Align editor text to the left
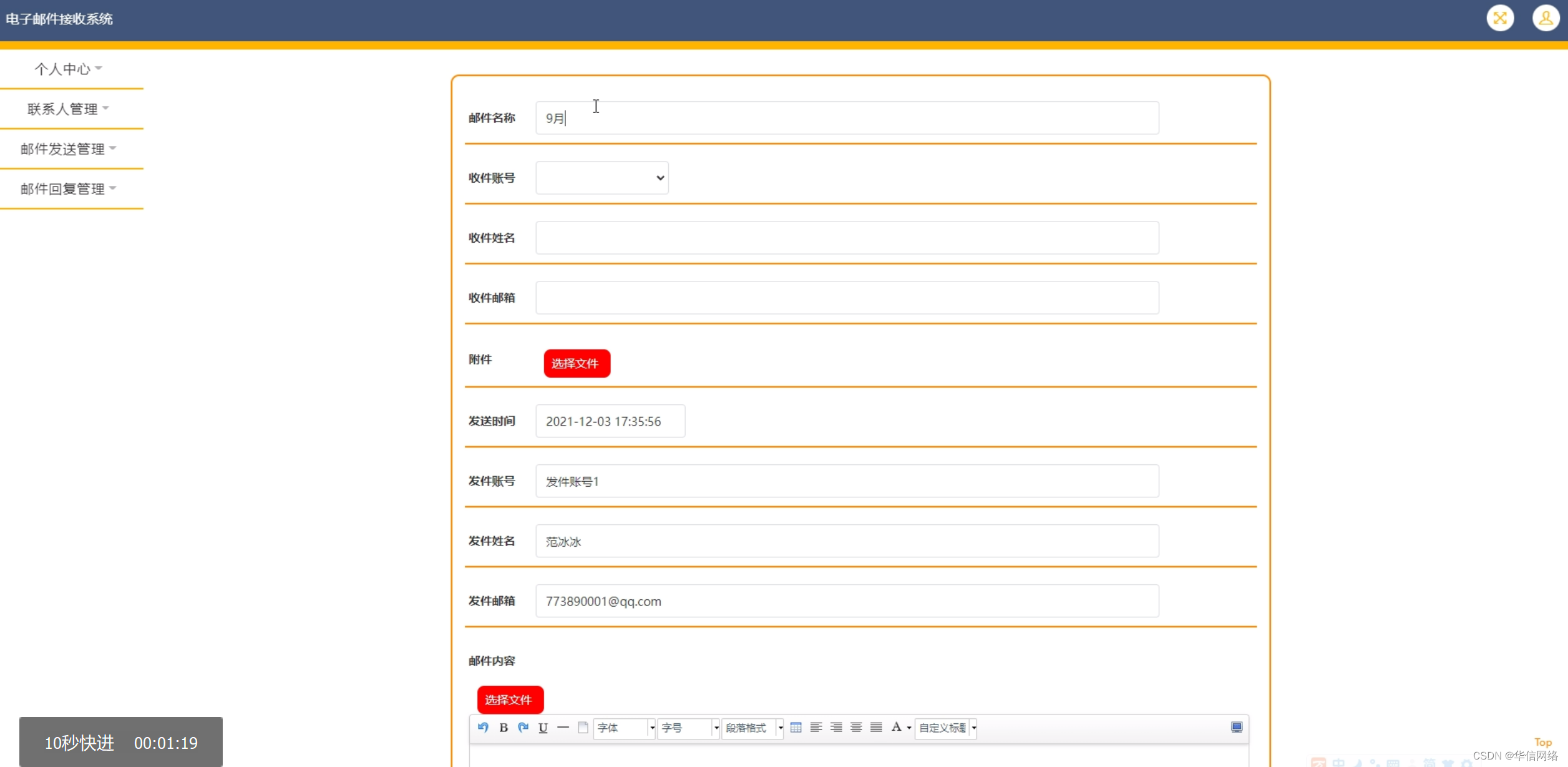Viewport: 1568px width, 767px height. click(x=816, y=727)
